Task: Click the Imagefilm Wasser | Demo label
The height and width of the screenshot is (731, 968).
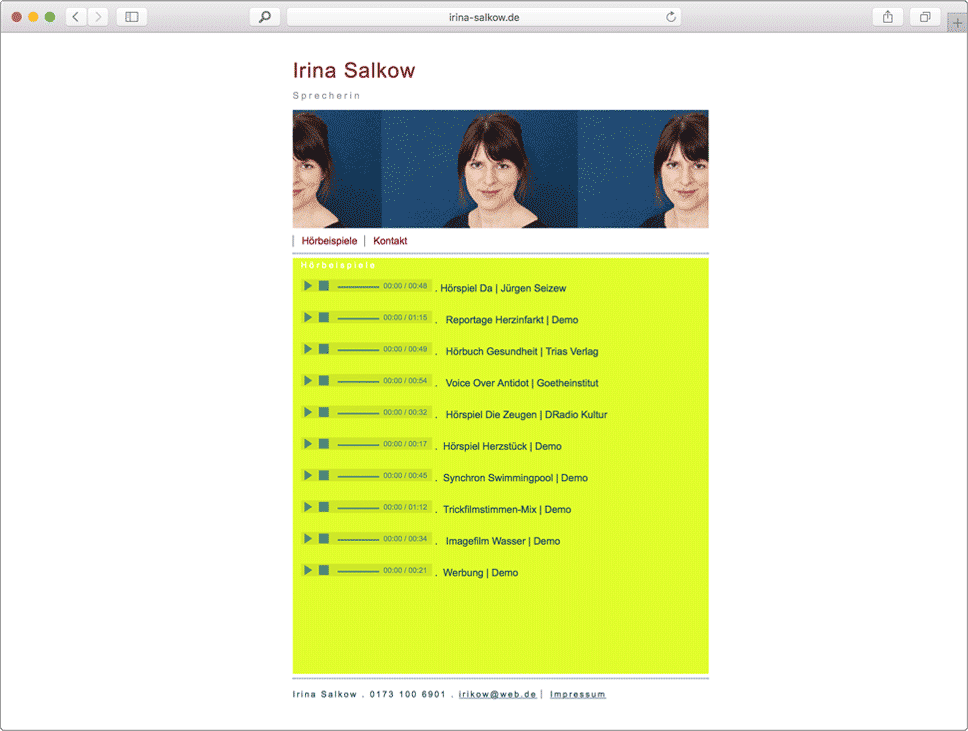Action: 503,541
